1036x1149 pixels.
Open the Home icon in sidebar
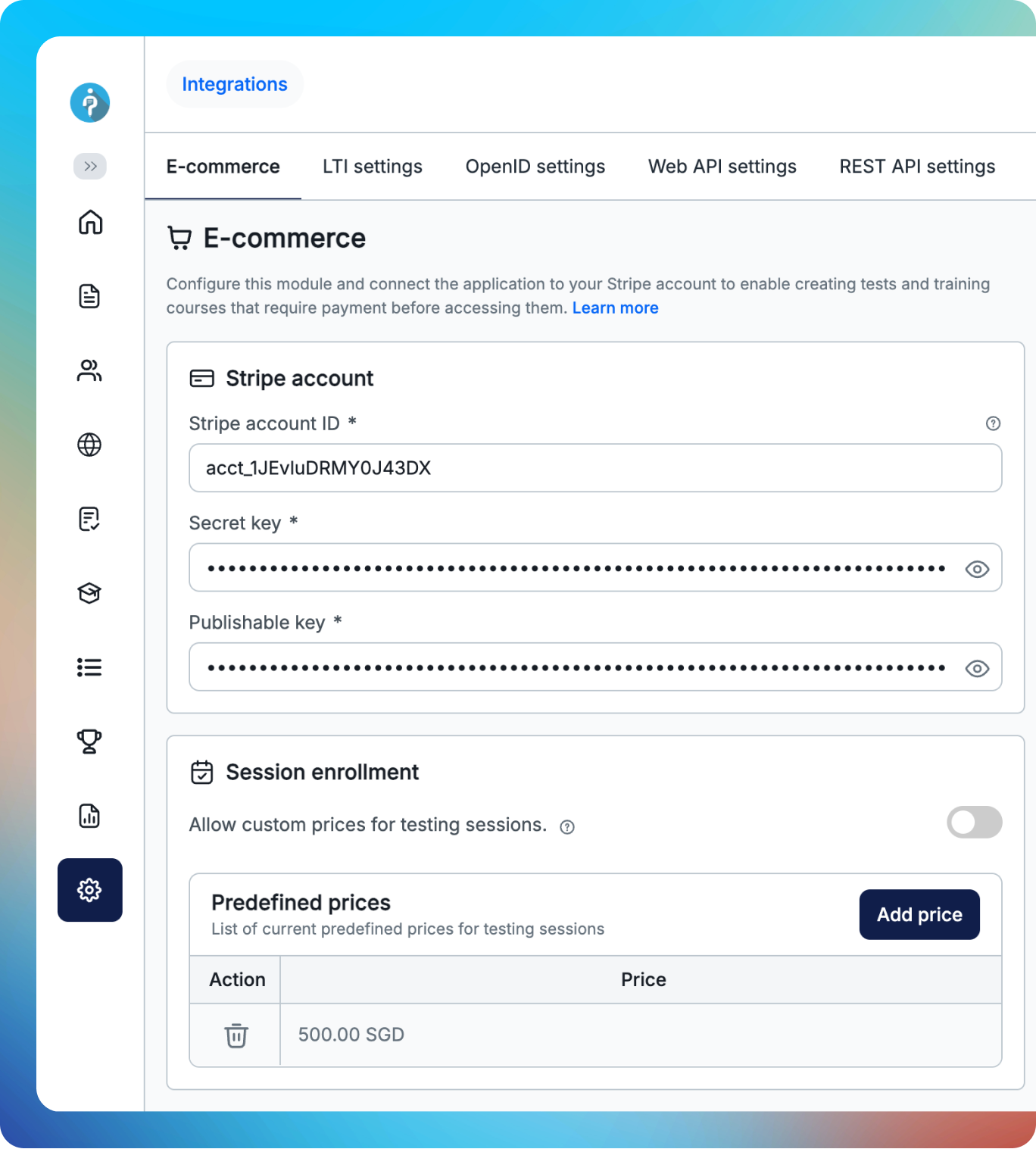point(89,223)
